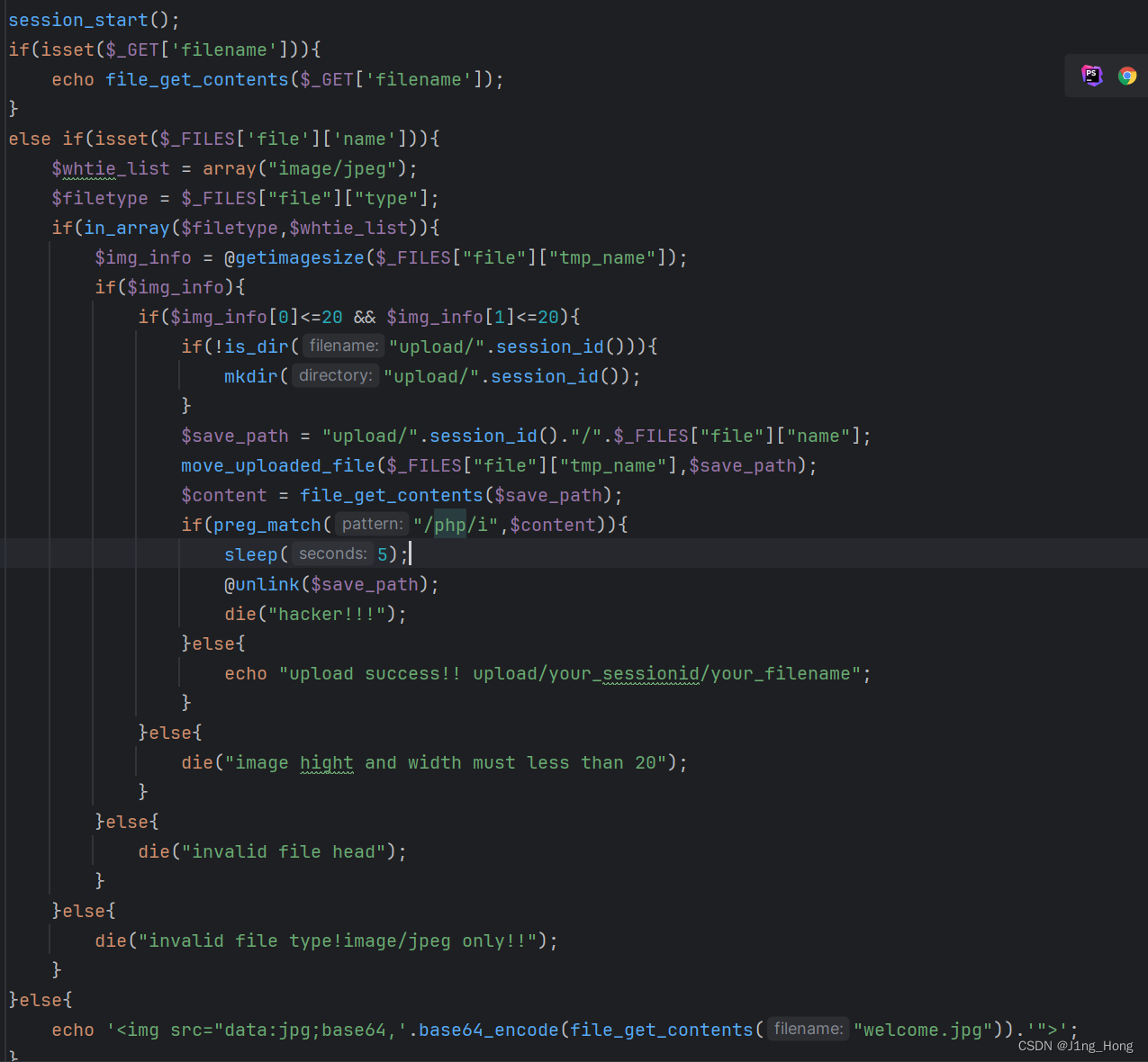Viewport: 1148px width, 1062px height.
Task: Open the PhpStorm application icon
Action: (x=1092, y=76)
